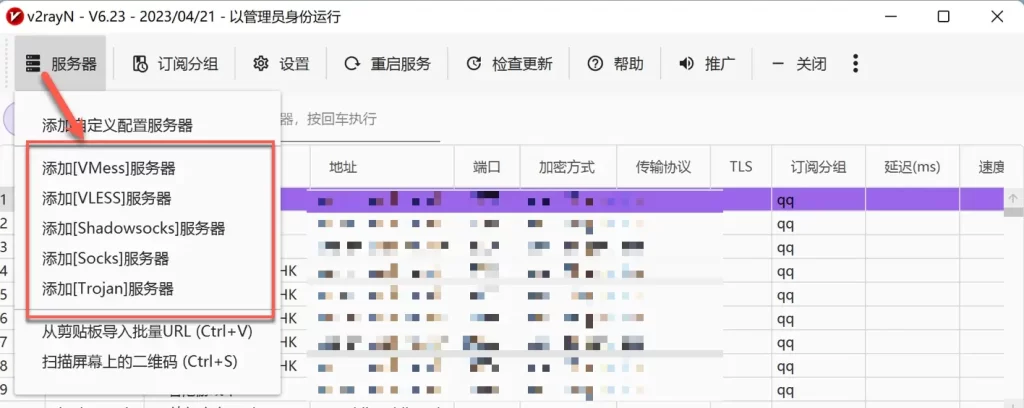Minimize the v2rayN window
This screenshot has width=1024, height=408.
click(x=889, y=17)
